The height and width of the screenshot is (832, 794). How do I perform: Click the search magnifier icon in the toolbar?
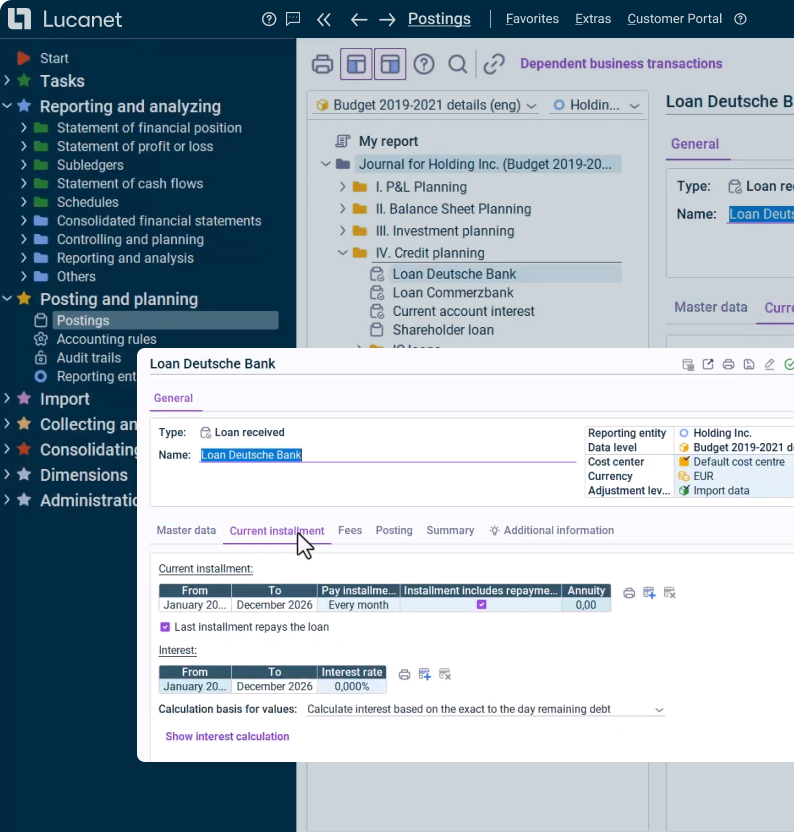457,64
